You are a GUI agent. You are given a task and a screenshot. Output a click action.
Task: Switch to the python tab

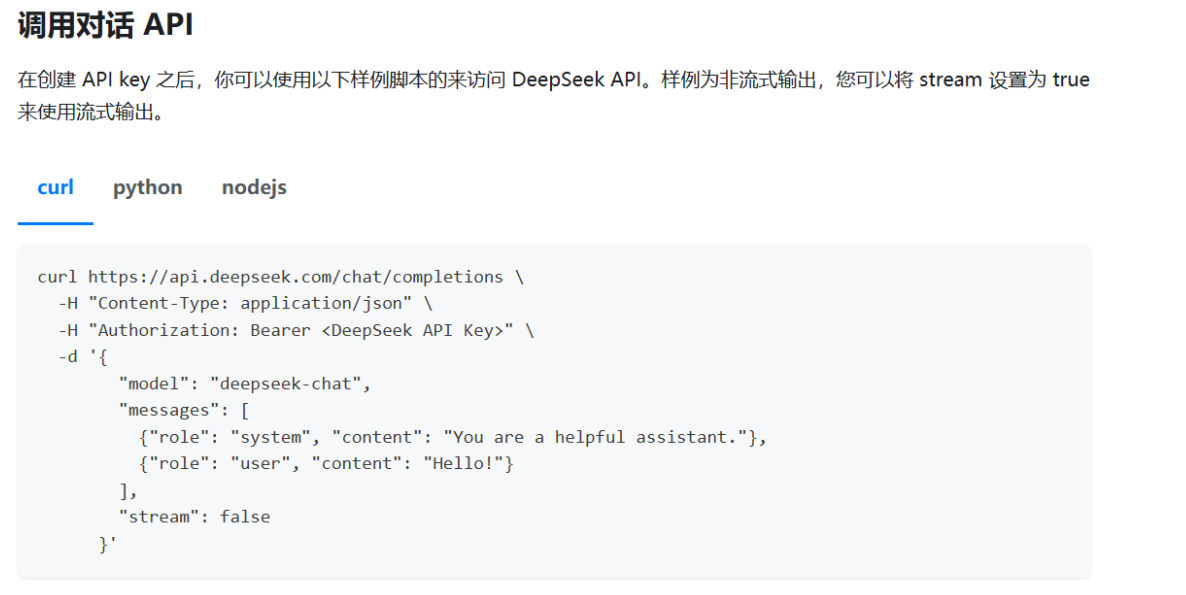147,188
